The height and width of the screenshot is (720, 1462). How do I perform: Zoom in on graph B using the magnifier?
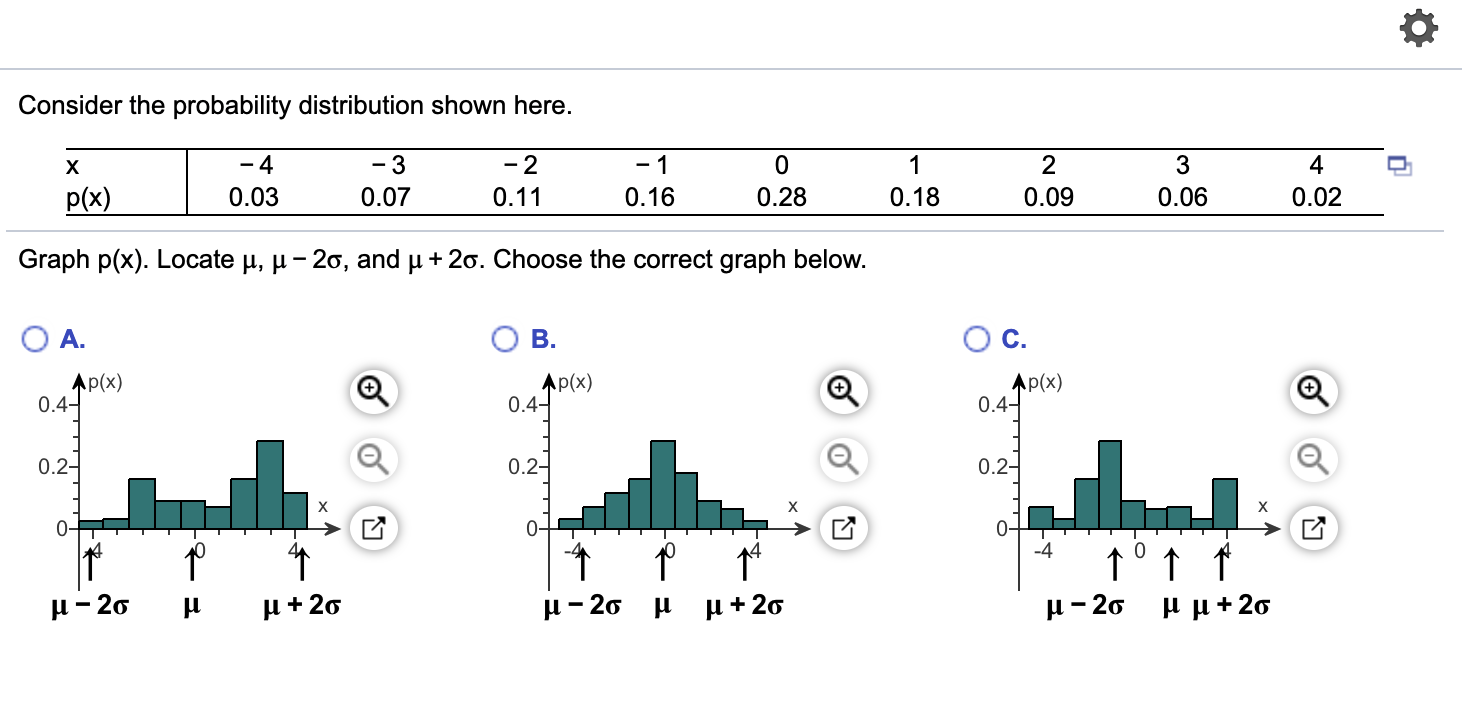pos(841,391)
